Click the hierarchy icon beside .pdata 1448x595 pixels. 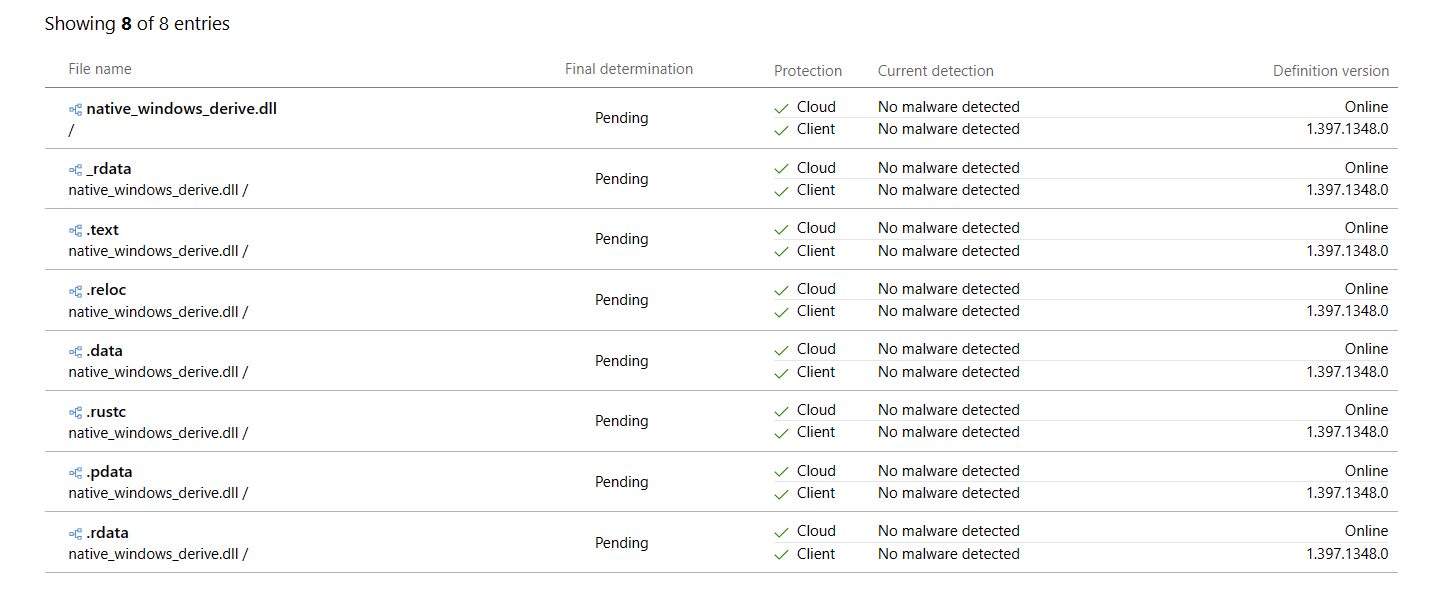pos(75,471)
